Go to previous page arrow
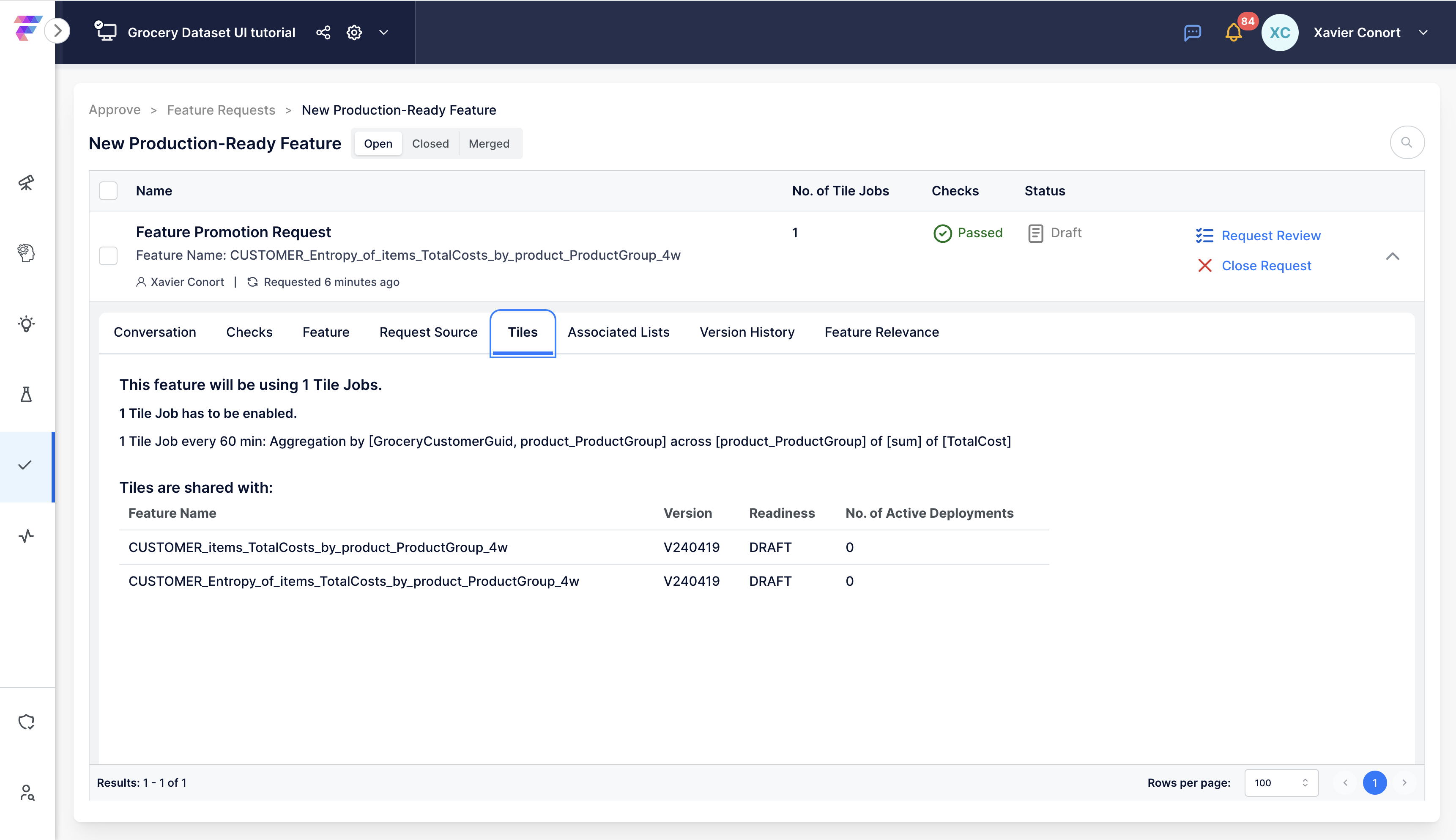Image resolution: width=1456 pixels, height=840 pixels. coord(1345,783)
